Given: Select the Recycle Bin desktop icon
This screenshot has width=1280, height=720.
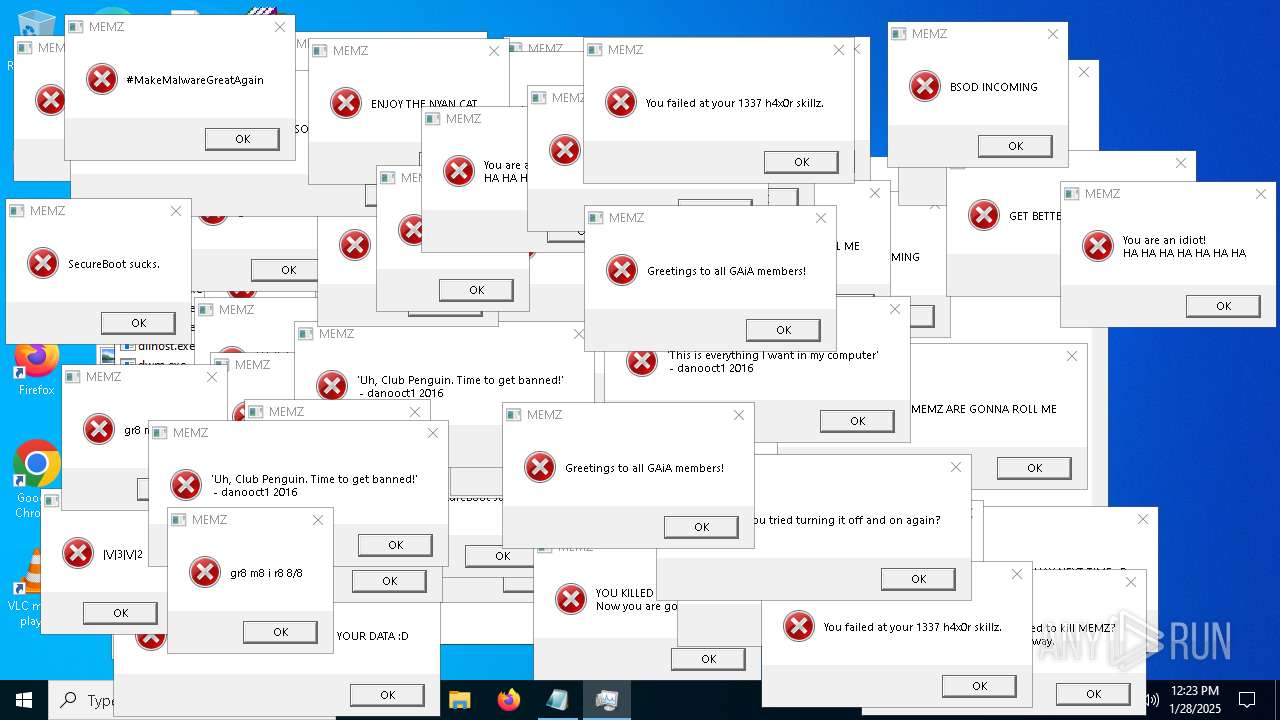Looking at the screenshot, I should point(36,25).
